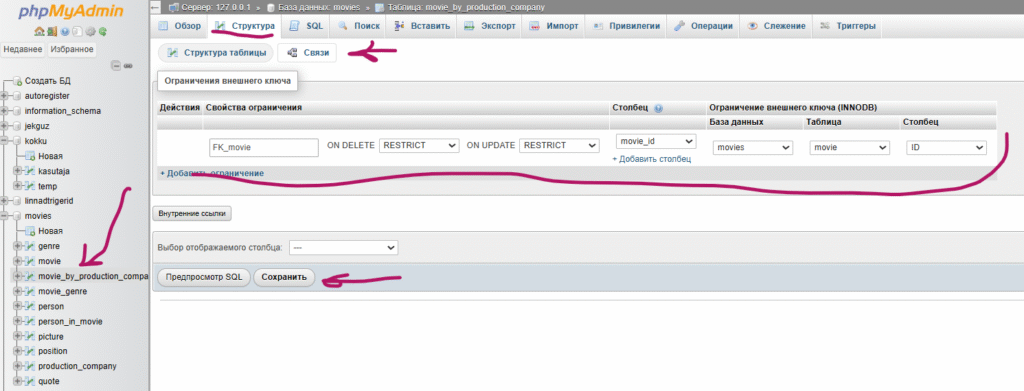Collapse all tree nodes minus icon
Screen dimensions: 1024x391
coord(116,66)
